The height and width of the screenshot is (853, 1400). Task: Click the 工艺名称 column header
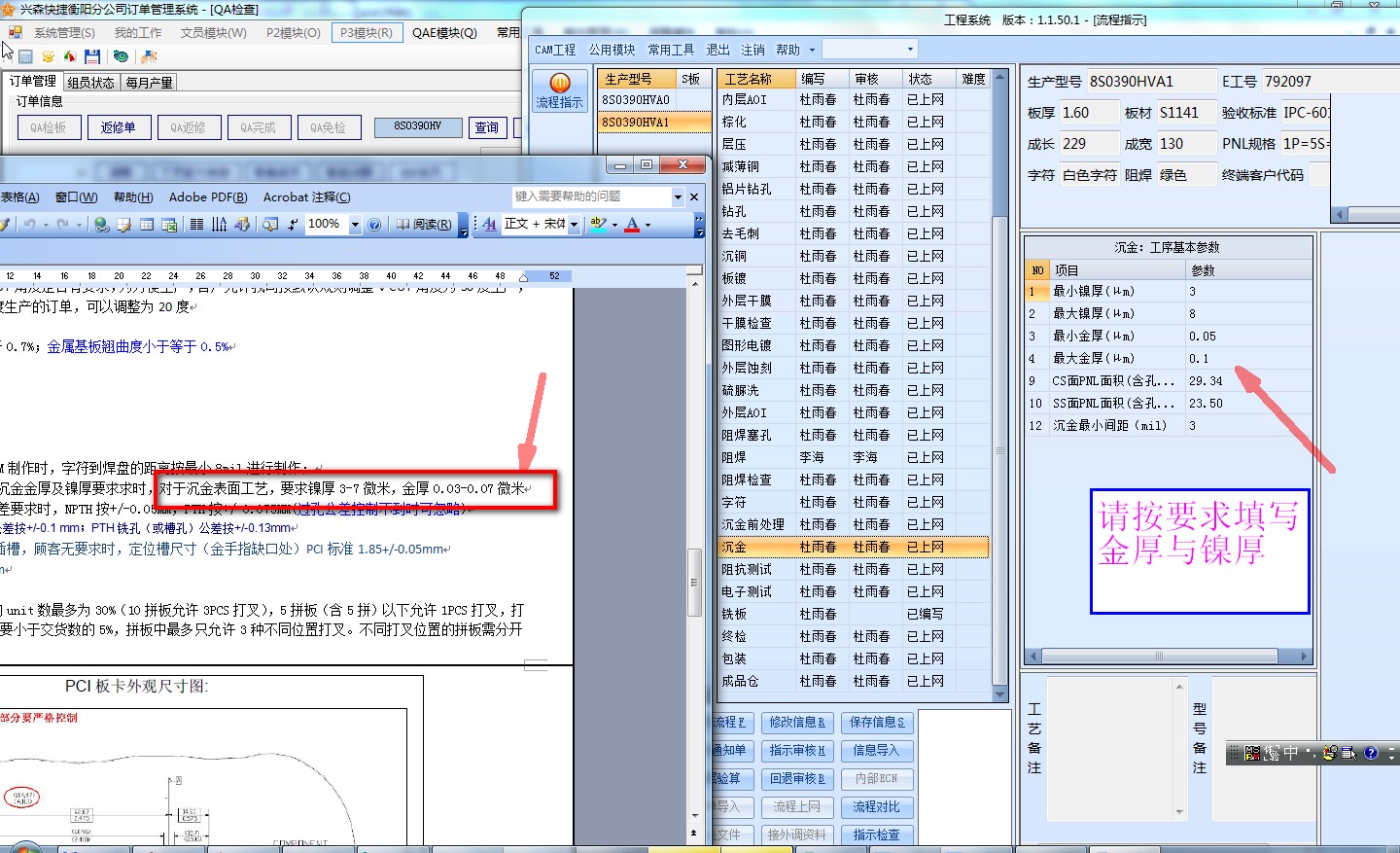click(x=756, y=79)
